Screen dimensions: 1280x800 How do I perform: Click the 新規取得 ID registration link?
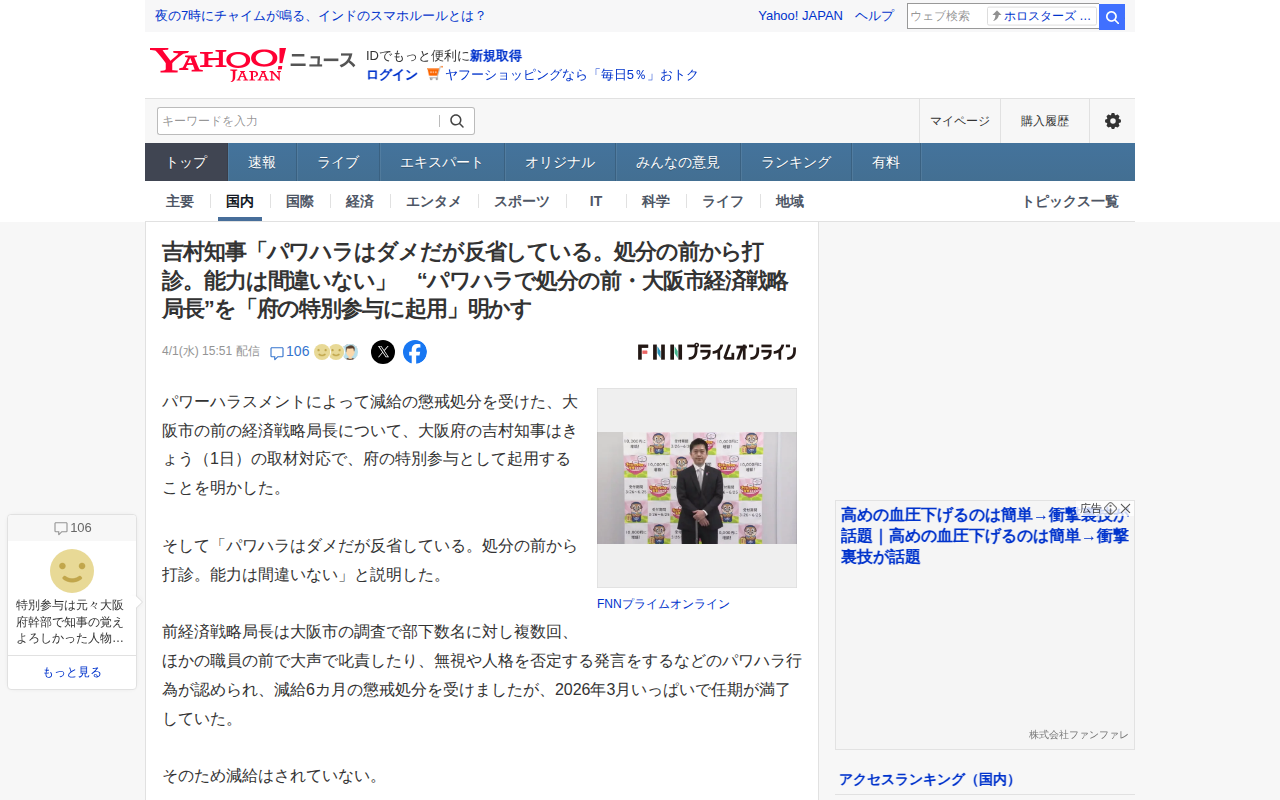click(x=496, y=56)
